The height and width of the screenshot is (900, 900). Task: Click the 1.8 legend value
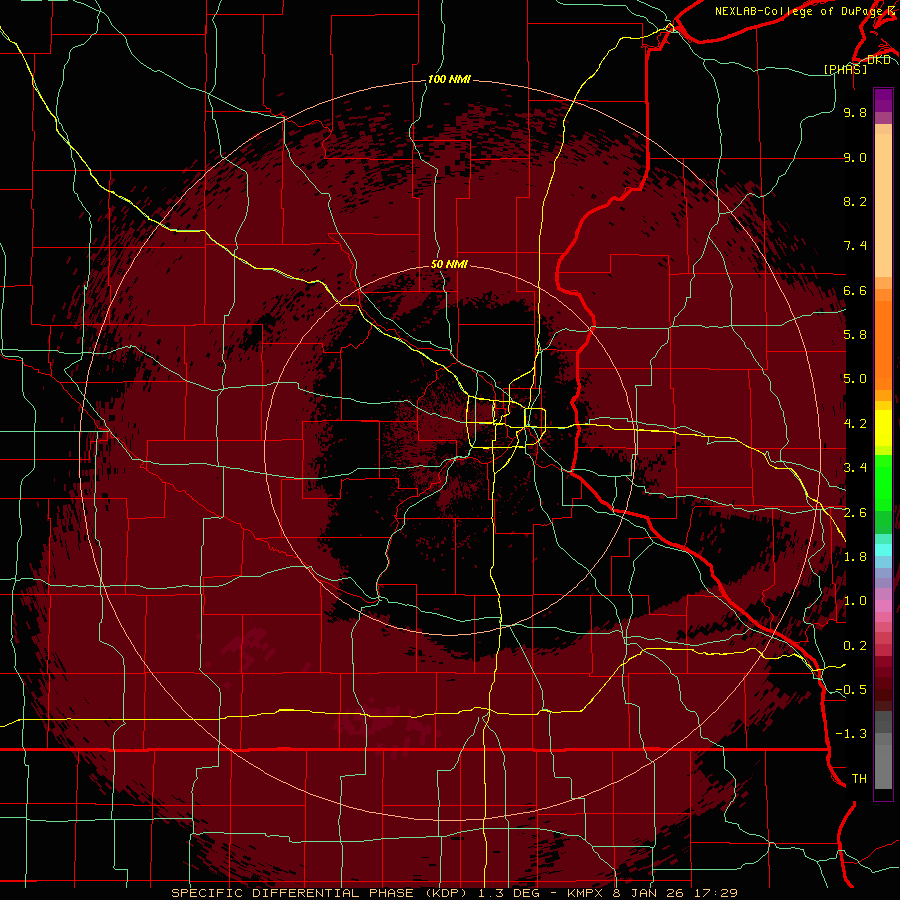coord(855,557)
